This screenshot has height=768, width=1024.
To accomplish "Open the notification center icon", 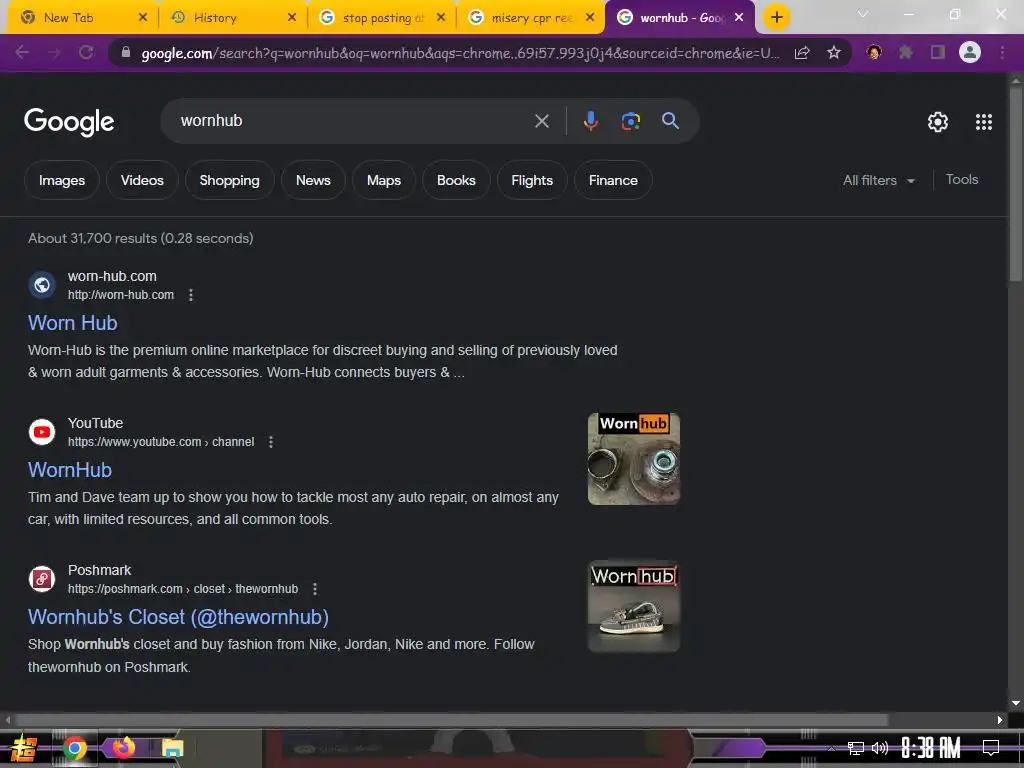I will coord(991,748).
